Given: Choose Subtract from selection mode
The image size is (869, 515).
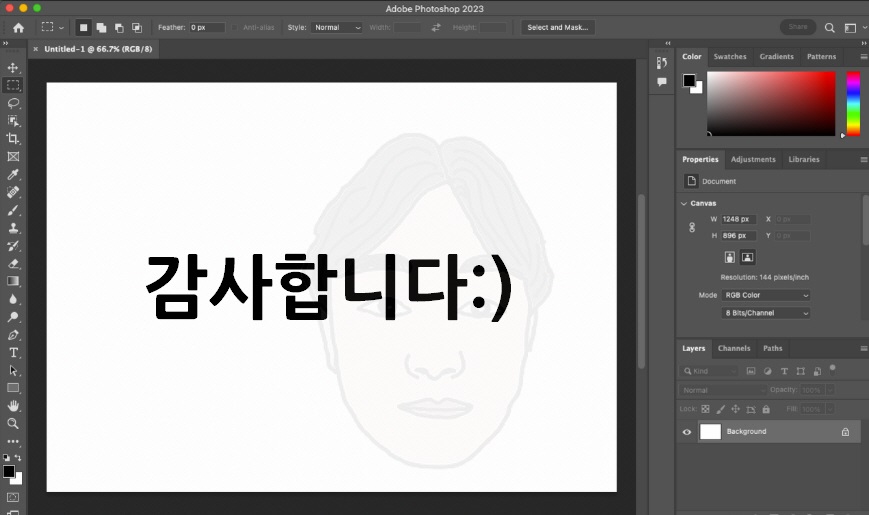Looking at the screenshot, I should (x=119, y=27).
